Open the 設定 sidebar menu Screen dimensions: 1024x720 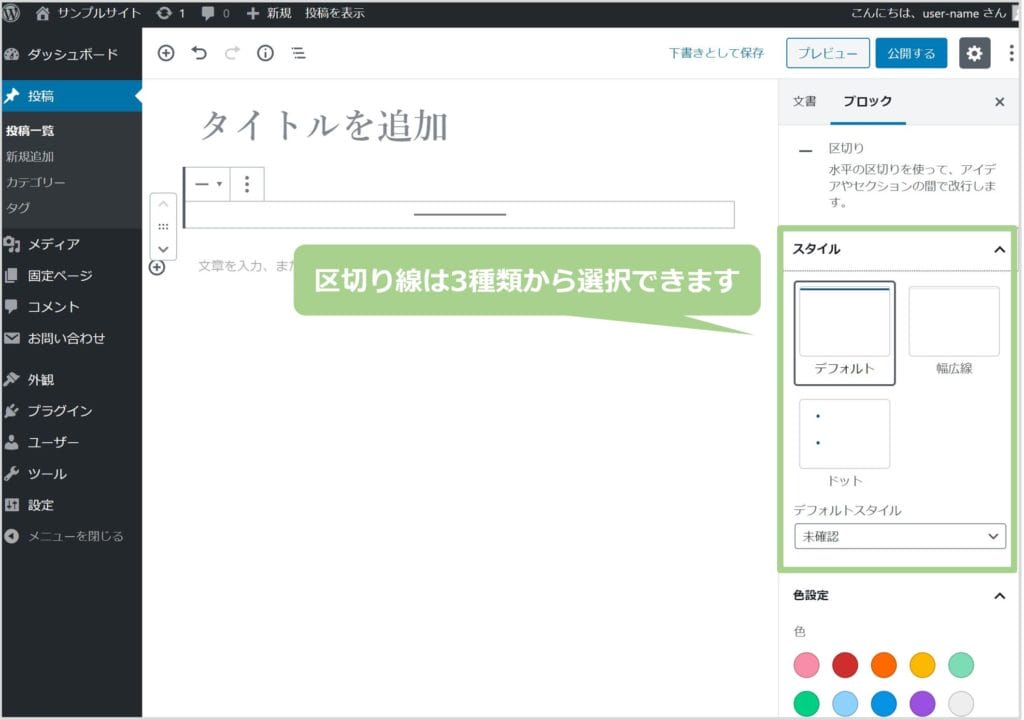[x=71, y=505]
